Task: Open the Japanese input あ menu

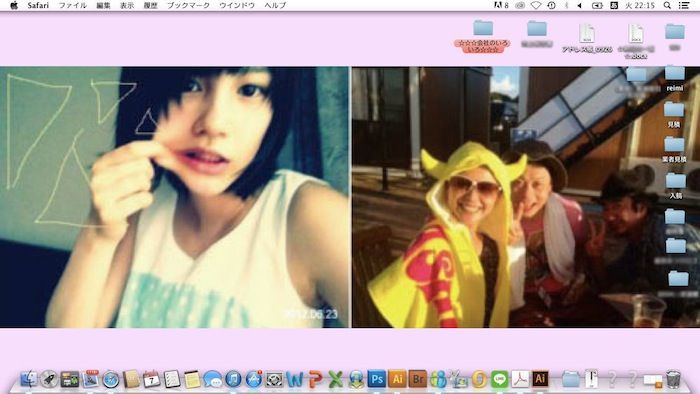Action: point(614,5)
